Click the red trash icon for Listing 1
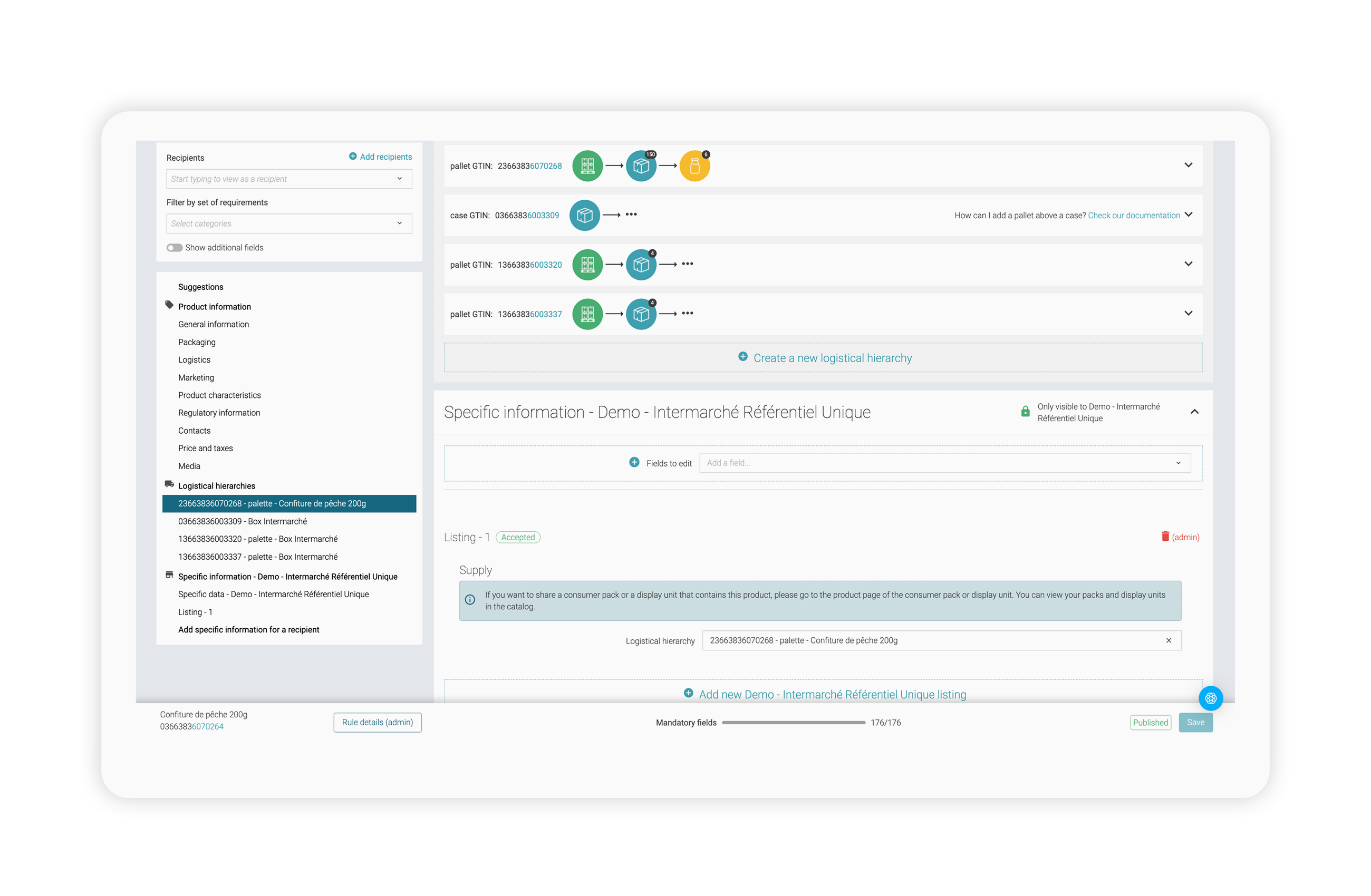The height and width of the screenshot is (896, 1371). pos(1165,537)
